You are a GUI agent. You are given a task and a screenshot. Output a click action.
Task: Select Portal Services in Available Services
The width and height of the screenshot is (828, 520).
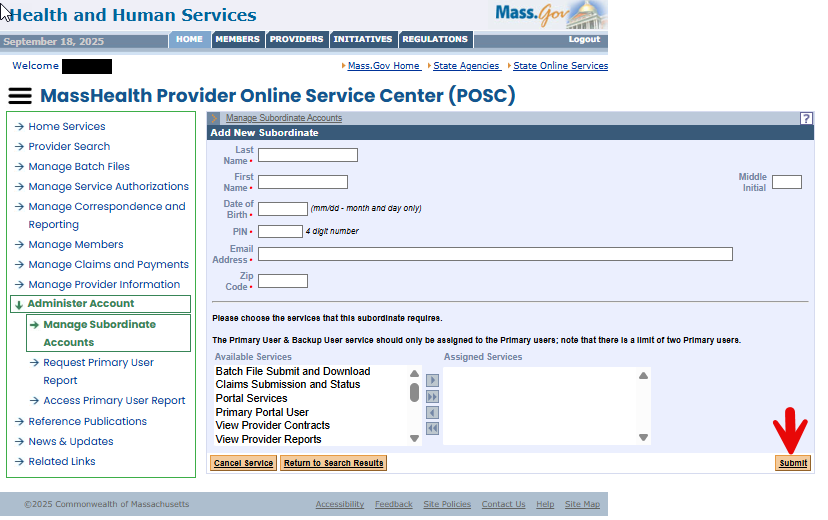251,398
